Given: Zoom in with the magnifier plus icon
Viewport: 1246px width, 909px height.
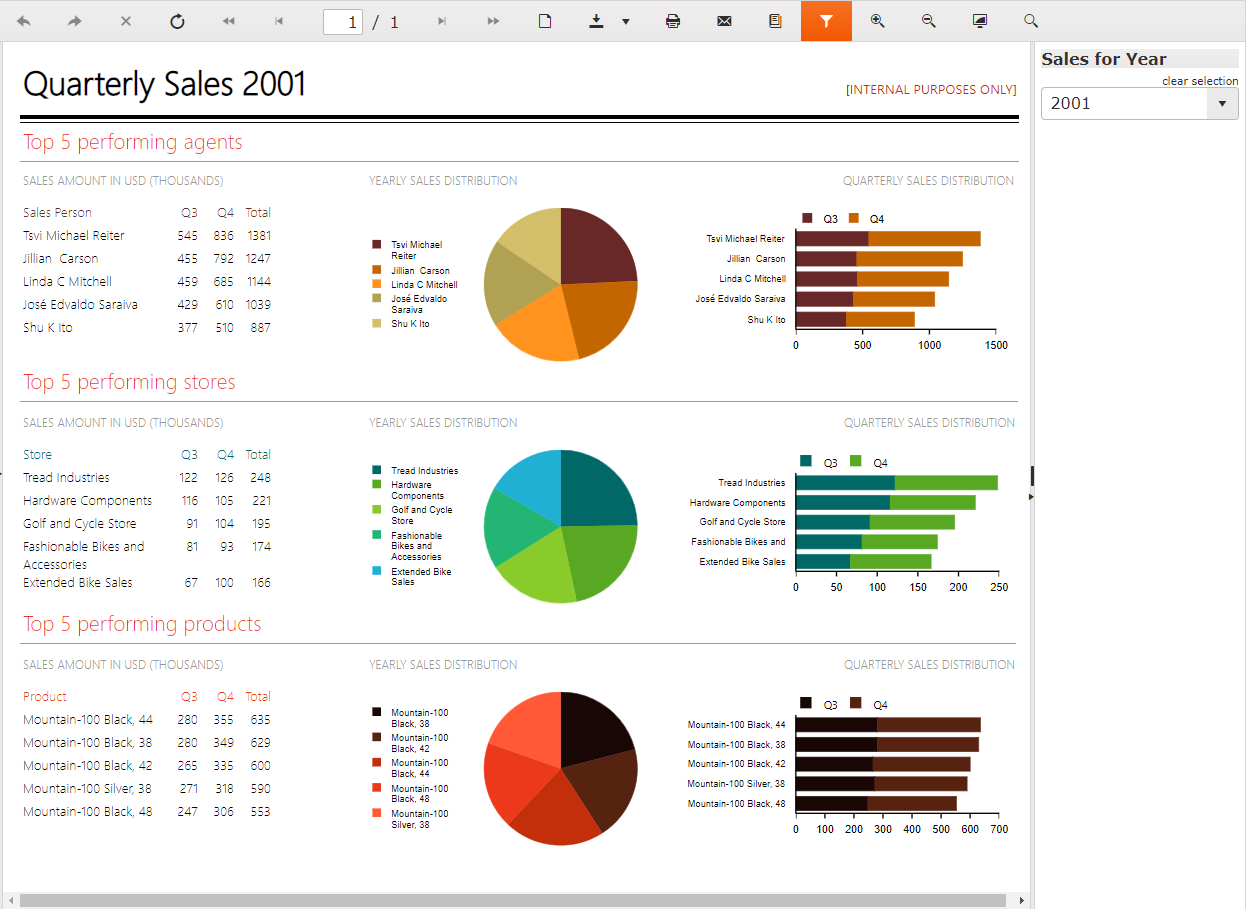Looking at the screenshot, I should tap(877, 21).
